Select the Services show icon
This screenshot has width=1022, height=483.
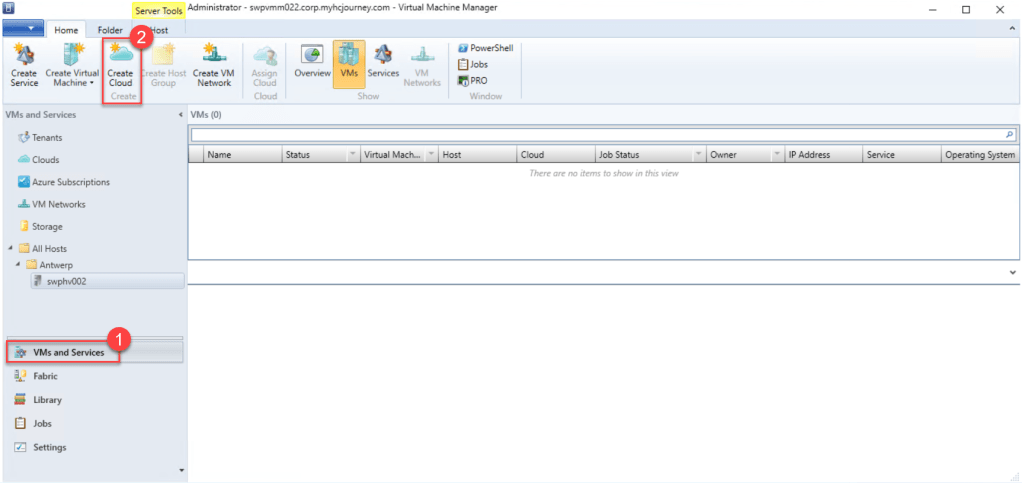click(383, 62)
